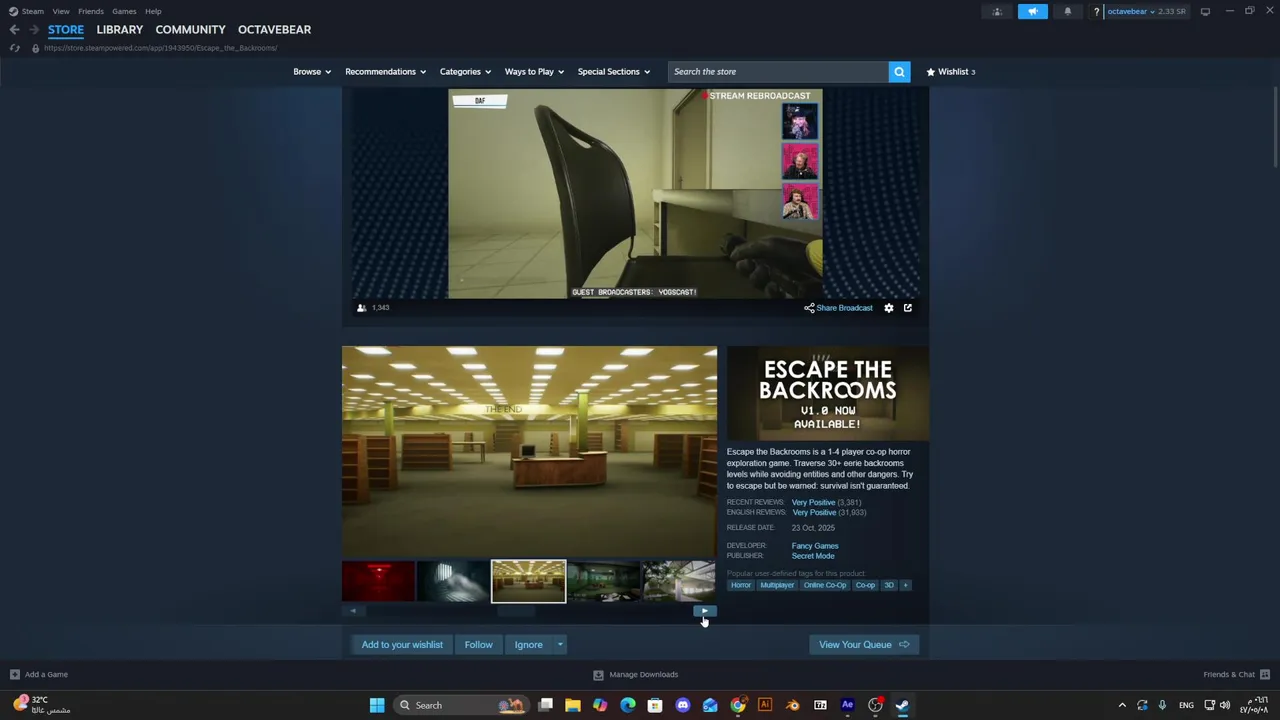The width and height of the screenshot is (1280, 720).
Task: Go to the STORE tab
Action: point(66,30)
